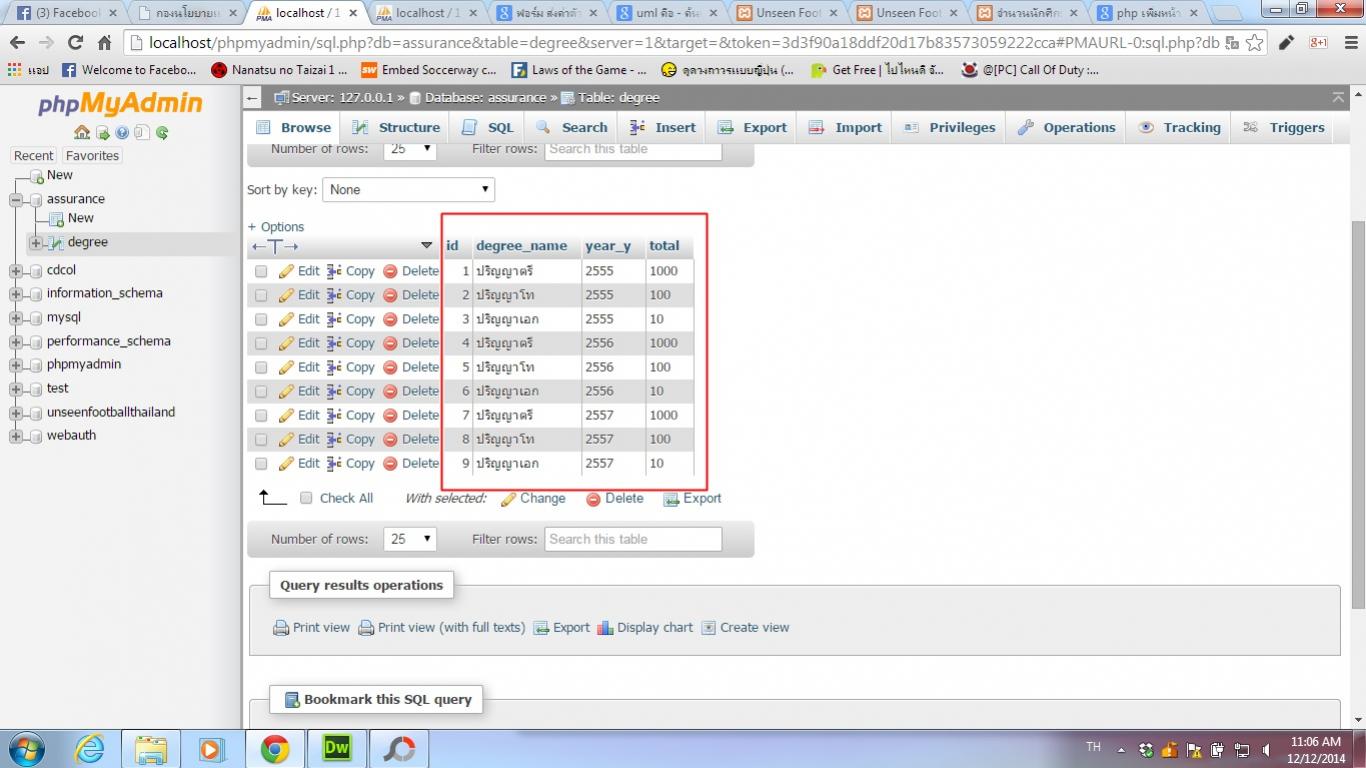Click Bookmark this SQL query
1366x768 pixels.
pyautogui.click(x=377, y=699)
